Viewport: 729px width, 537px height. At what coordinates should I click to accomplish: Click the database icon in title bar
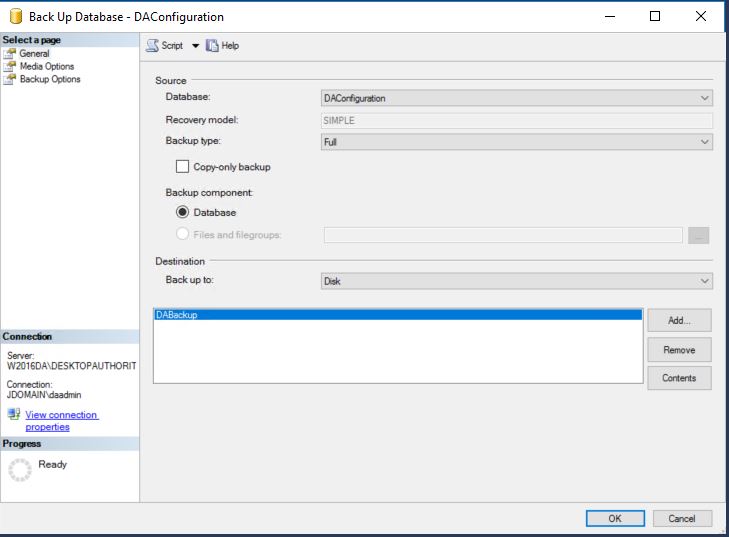15,16
